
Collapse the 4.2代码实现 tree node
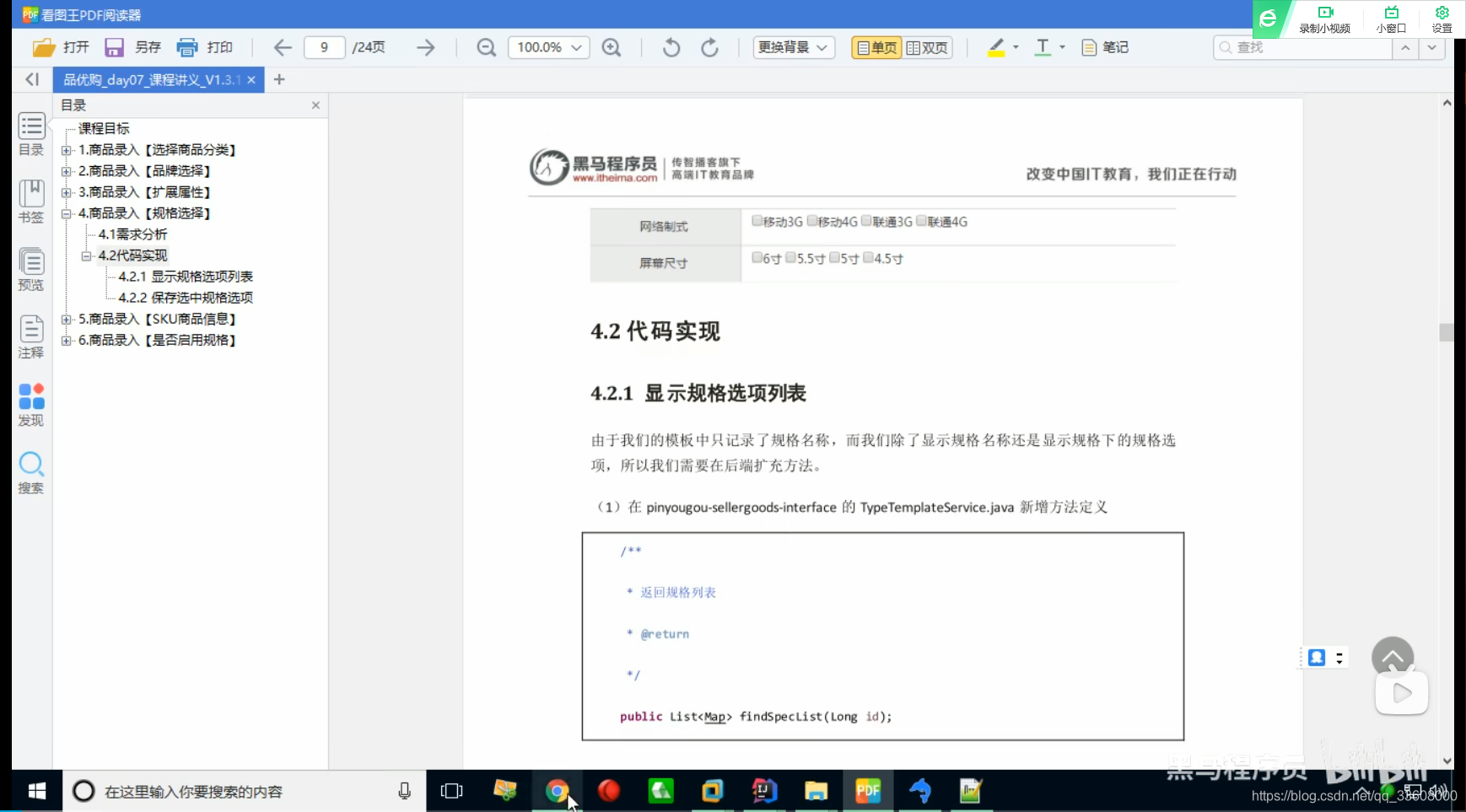click(x=86, y=255)
